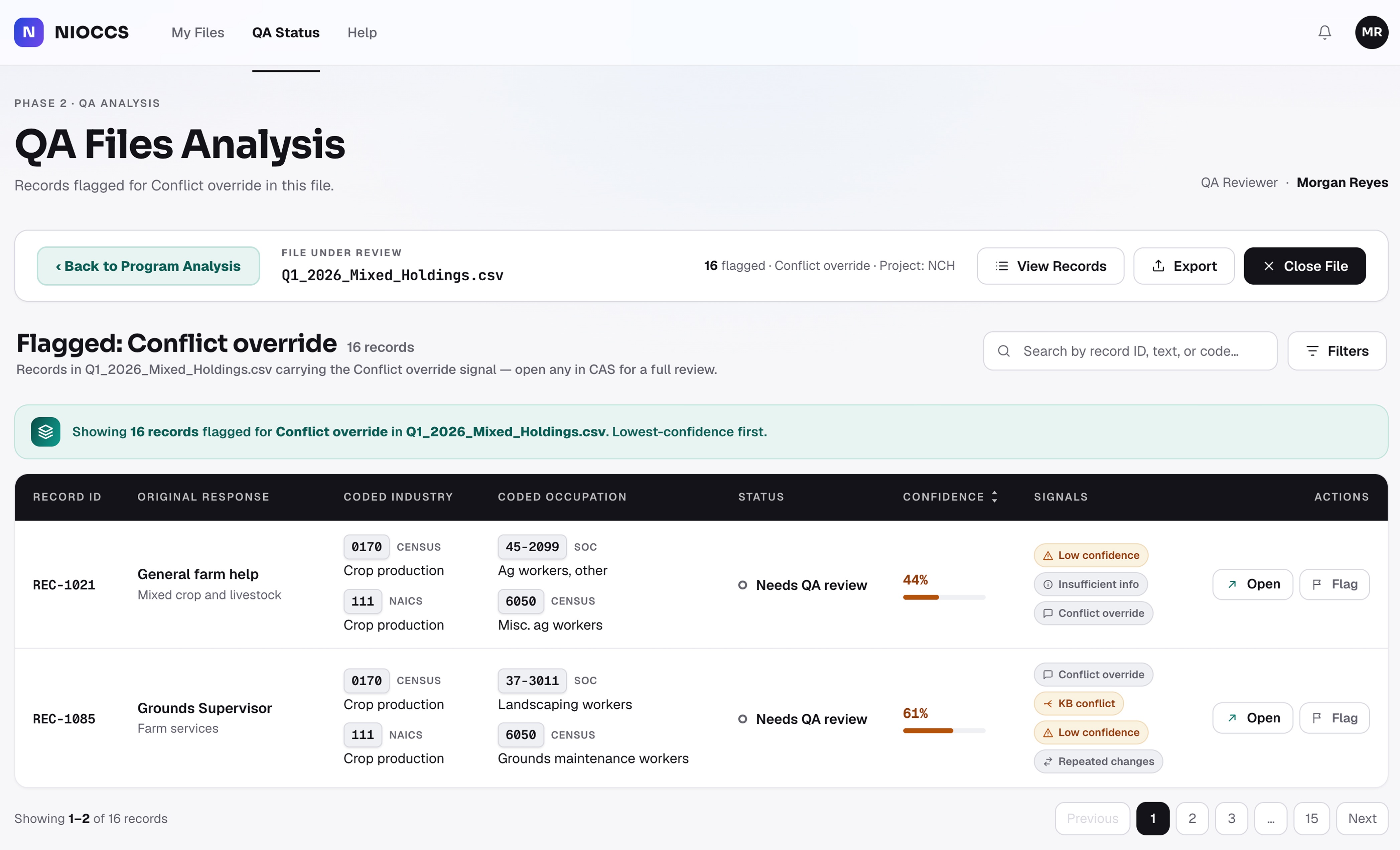
Task: Click status circle for REC-1085 Needs QA review
Action: pos(742,719)
